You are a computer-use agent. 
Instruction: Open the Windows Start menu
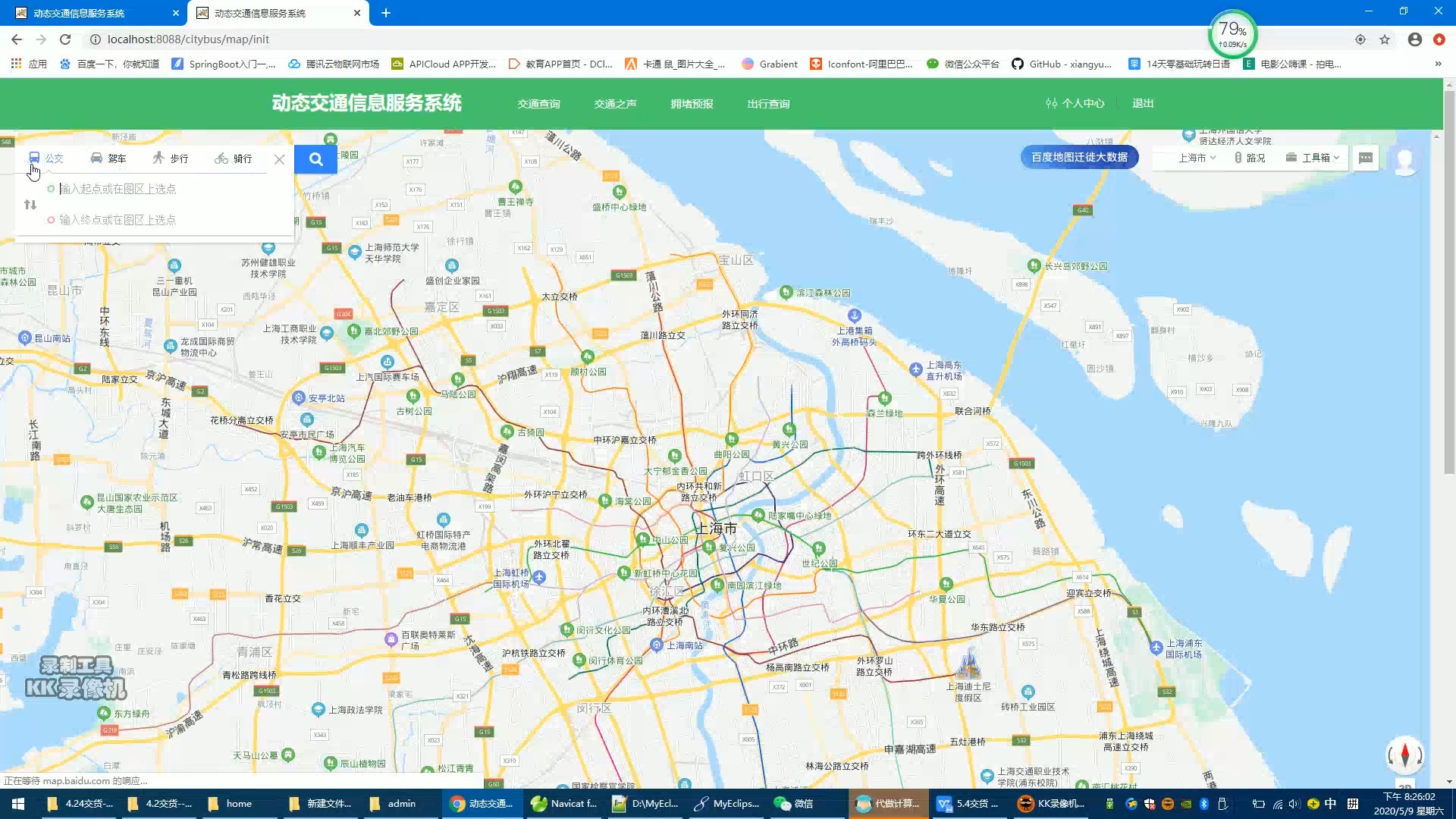coord(18,804)
